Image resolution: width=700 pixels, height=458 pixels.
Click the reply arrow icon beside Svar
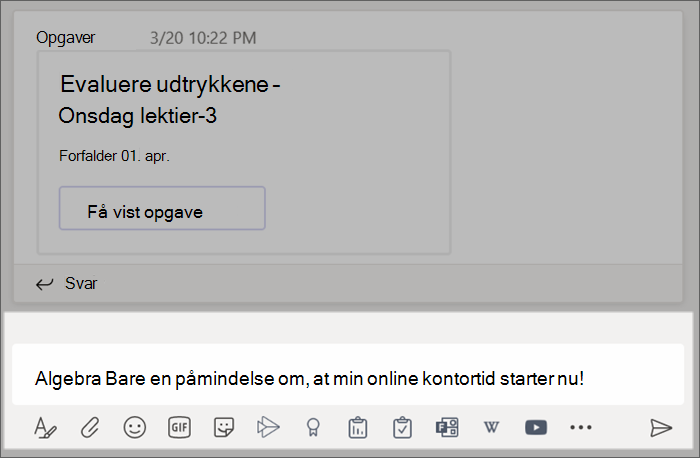point(45,284)
